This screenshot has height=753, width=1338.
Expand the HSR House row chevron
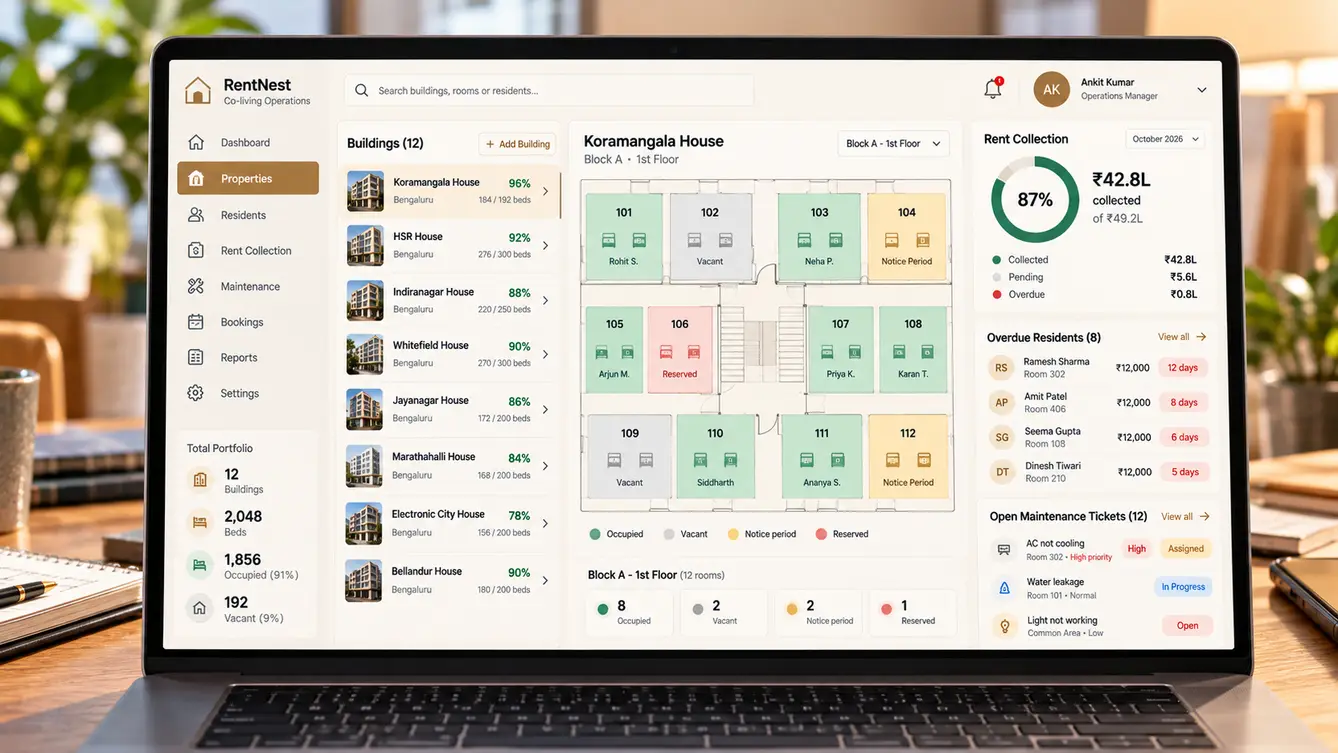(545, 245)
